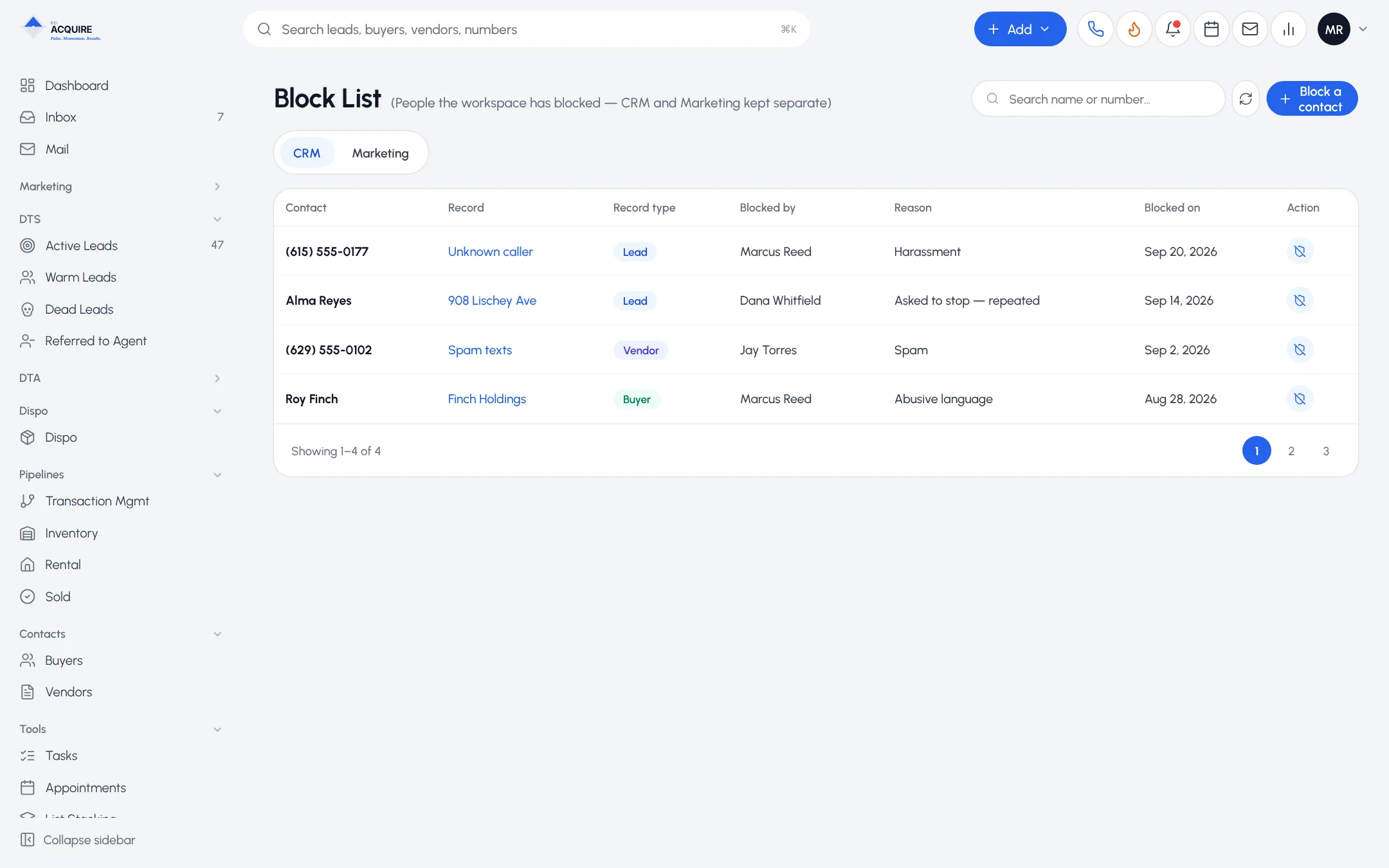1389x868 pixels.
Task: Focus the global search leads field
Action: click(526, 29)
